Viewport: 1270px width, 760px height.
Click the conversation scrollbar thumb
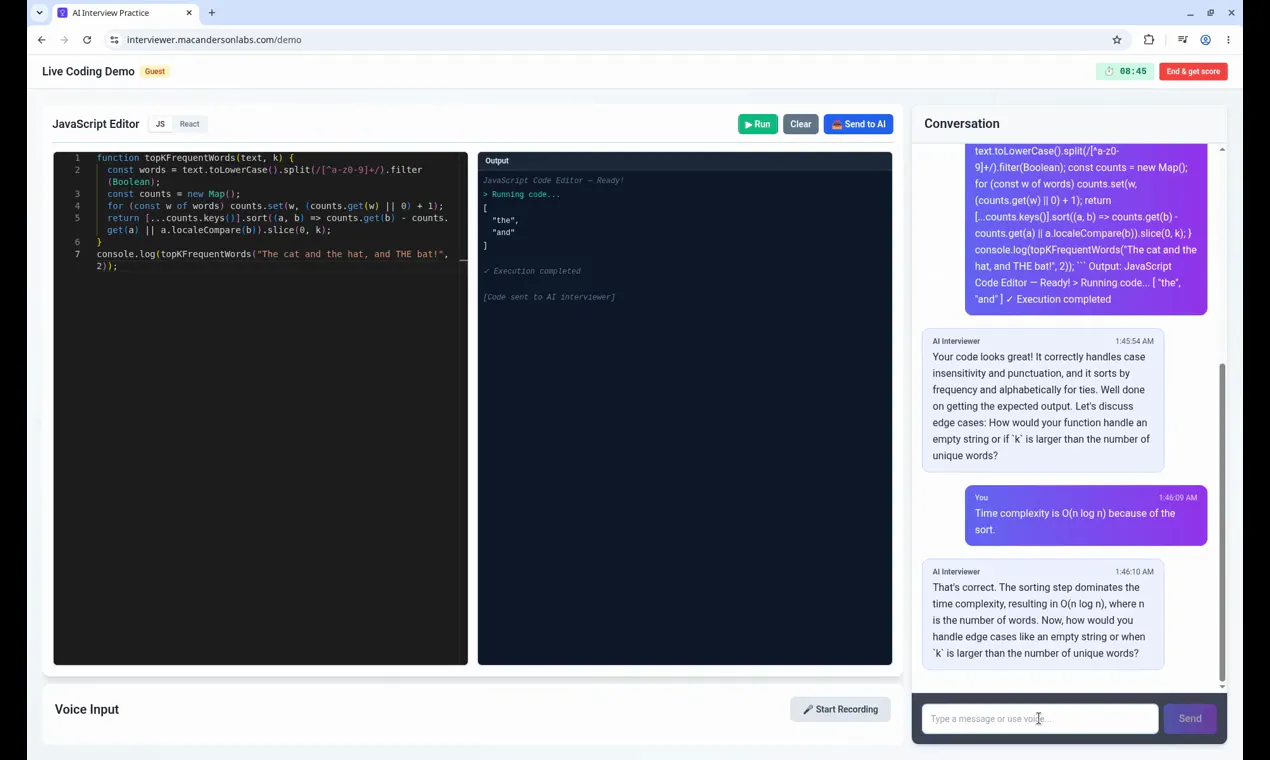1222,522
